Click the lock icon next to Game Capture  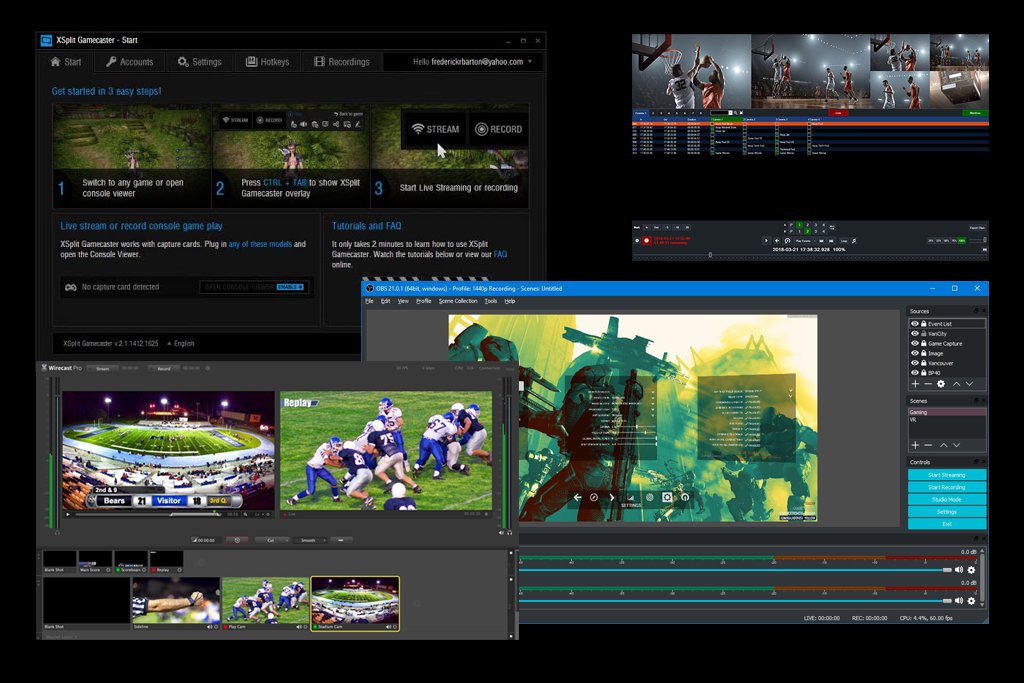click(923, 343)
